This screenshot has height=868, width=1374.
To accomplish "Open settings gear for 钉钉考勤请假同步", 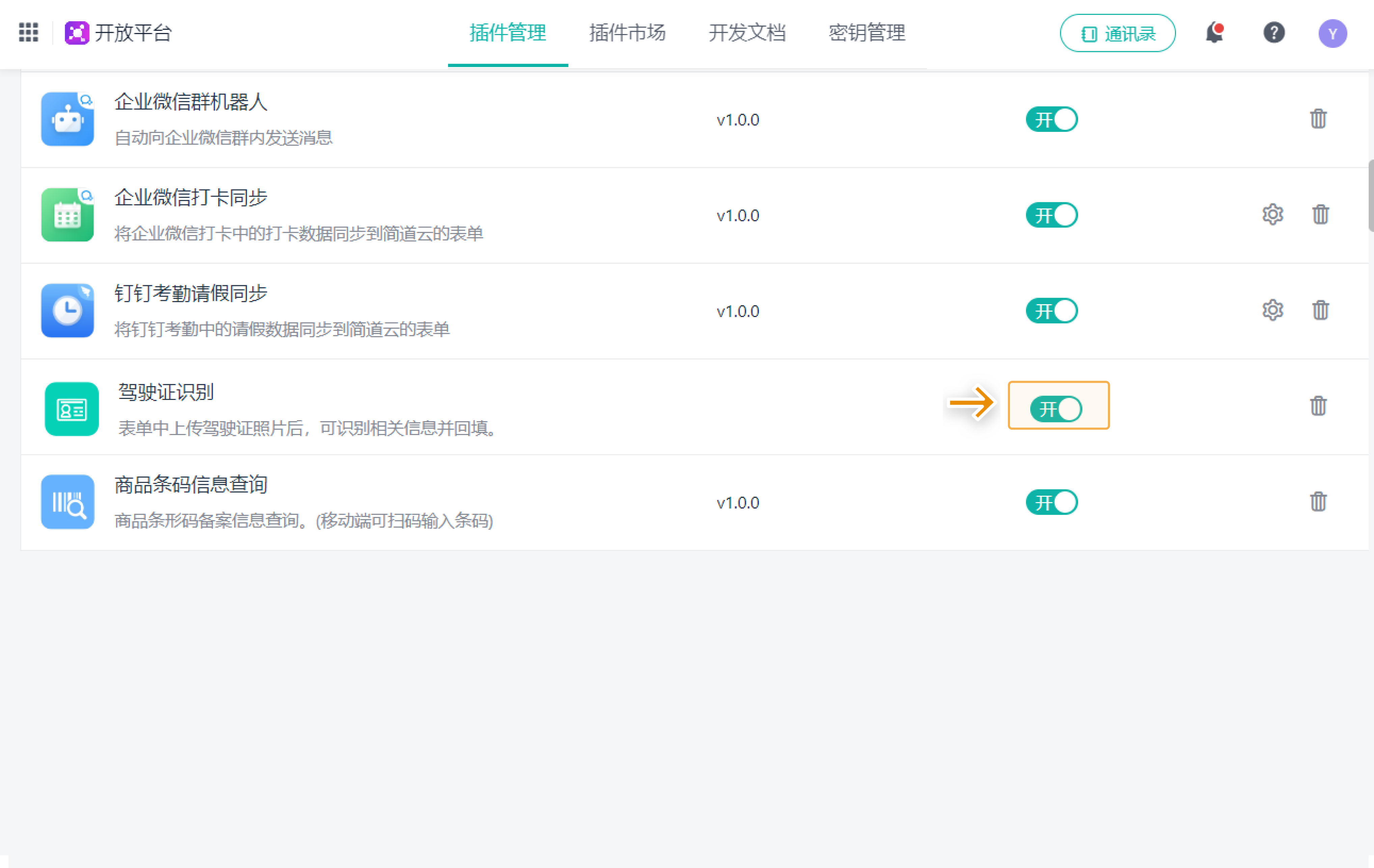I will click(1272, 311).
